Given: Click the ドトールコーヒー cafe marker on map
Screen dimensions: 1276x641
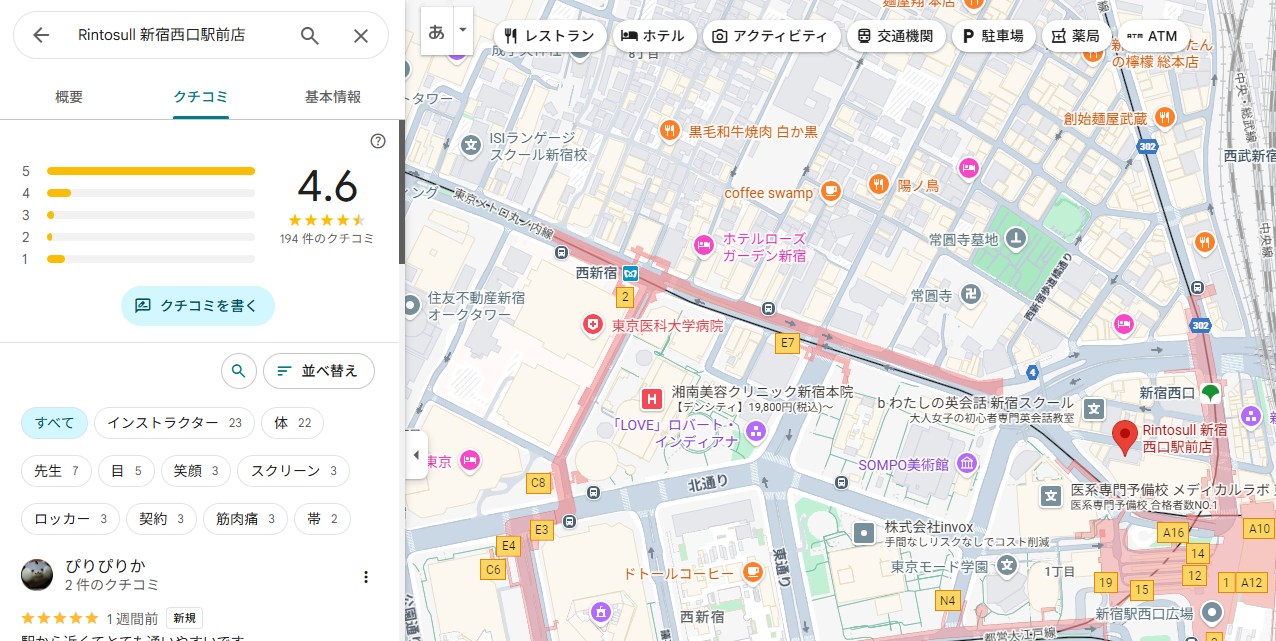Looking at the screenshot, I should click(x=752, y=573).
